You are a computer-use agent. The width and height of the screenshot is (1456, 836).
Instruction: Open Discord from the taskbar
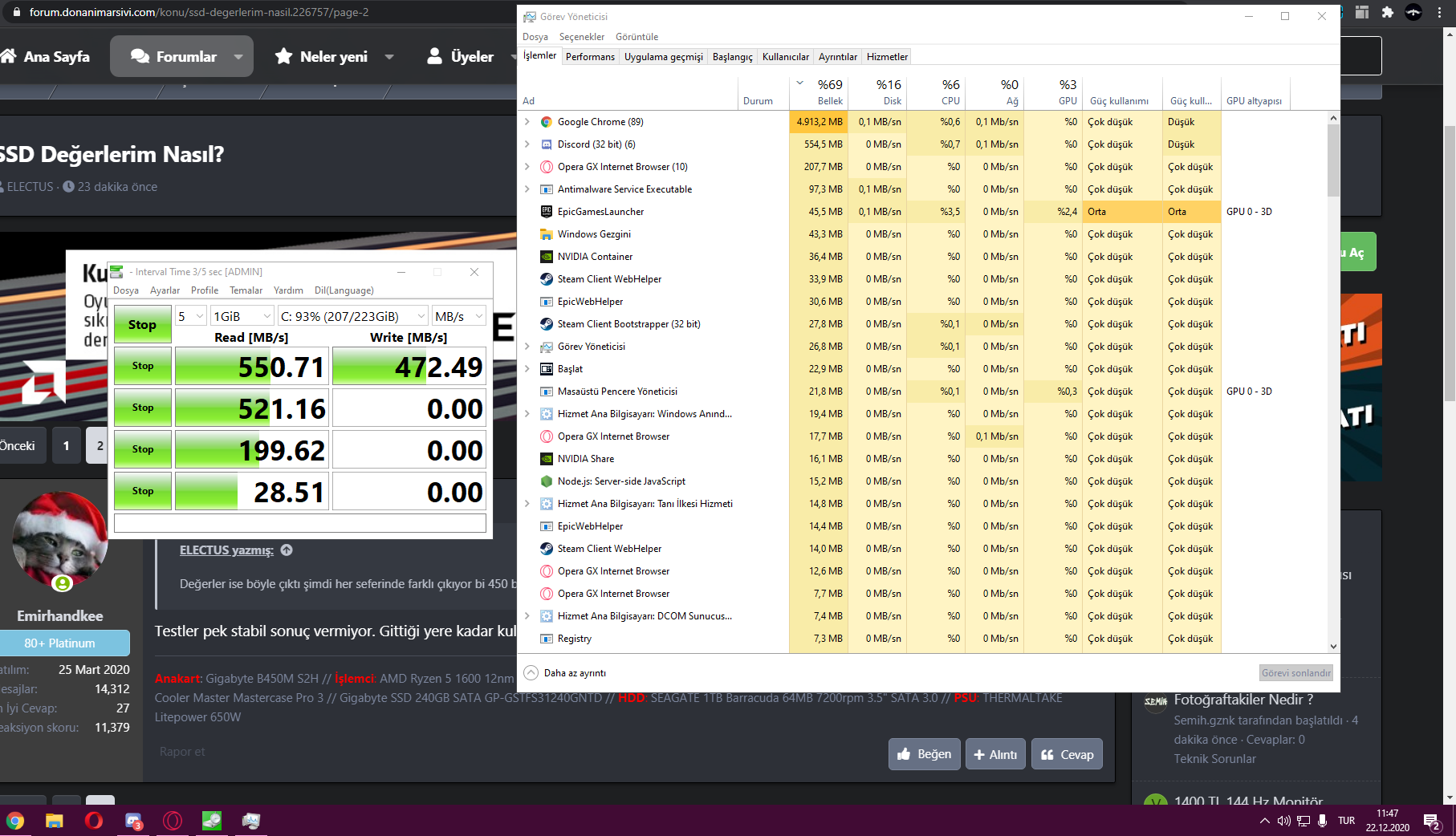(x=133, y=821)
